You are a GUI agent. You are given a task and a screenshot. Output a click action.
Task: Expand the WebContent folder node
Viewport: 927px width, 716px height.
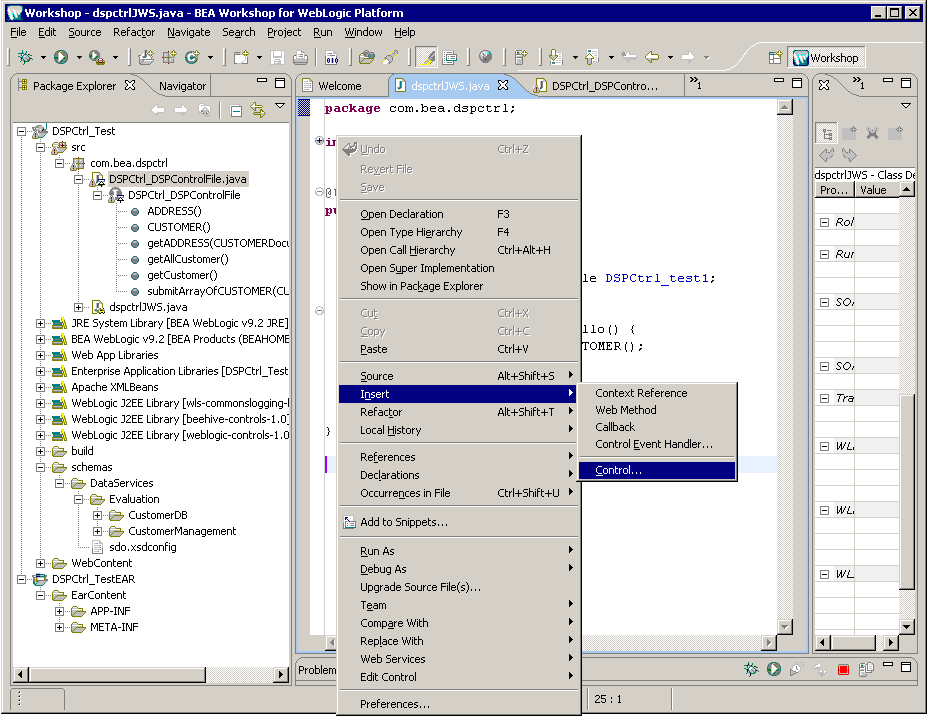(40, 563)
